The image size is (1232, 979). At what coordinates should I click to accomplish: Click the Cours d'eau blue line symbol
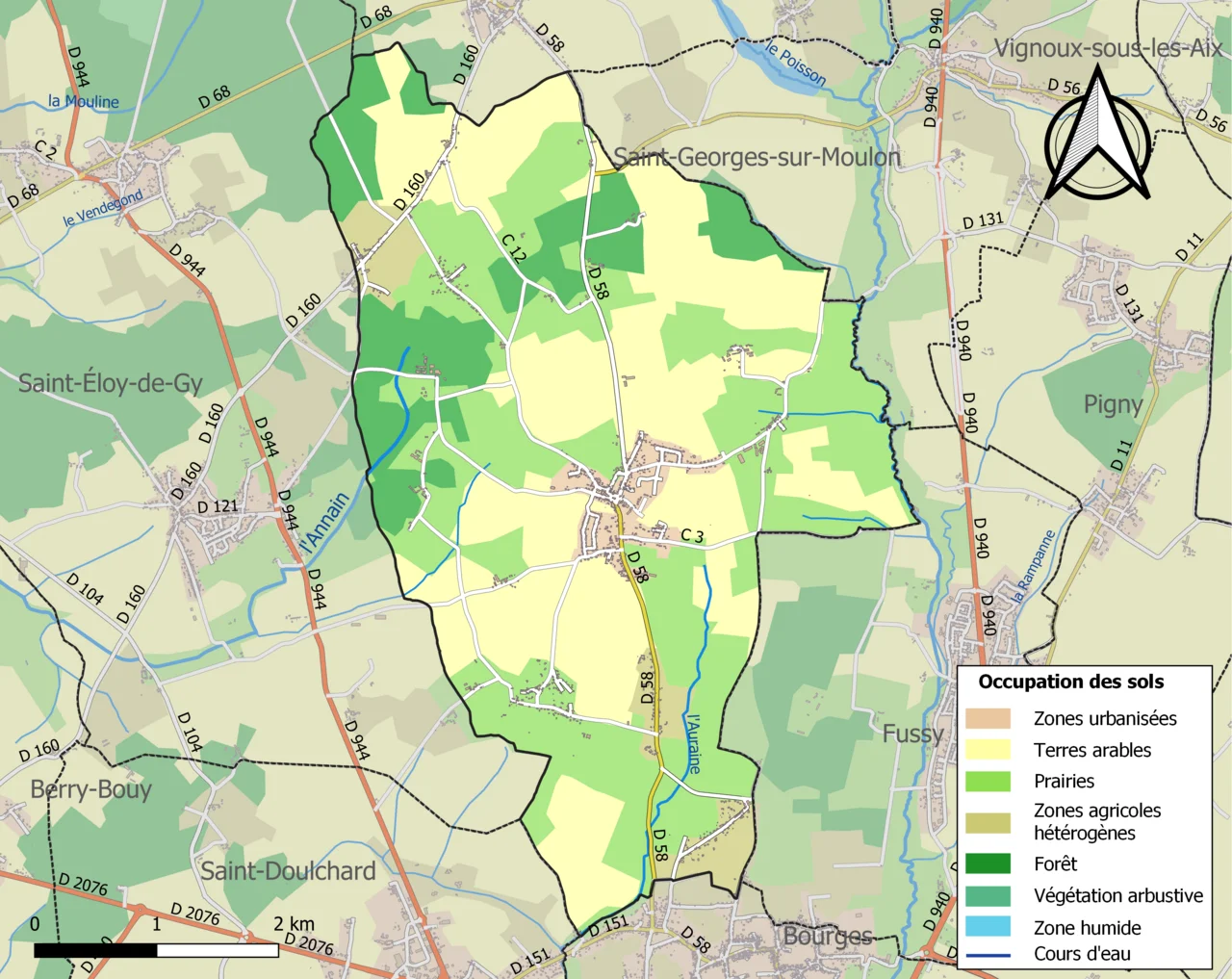(x=988, y=955)
